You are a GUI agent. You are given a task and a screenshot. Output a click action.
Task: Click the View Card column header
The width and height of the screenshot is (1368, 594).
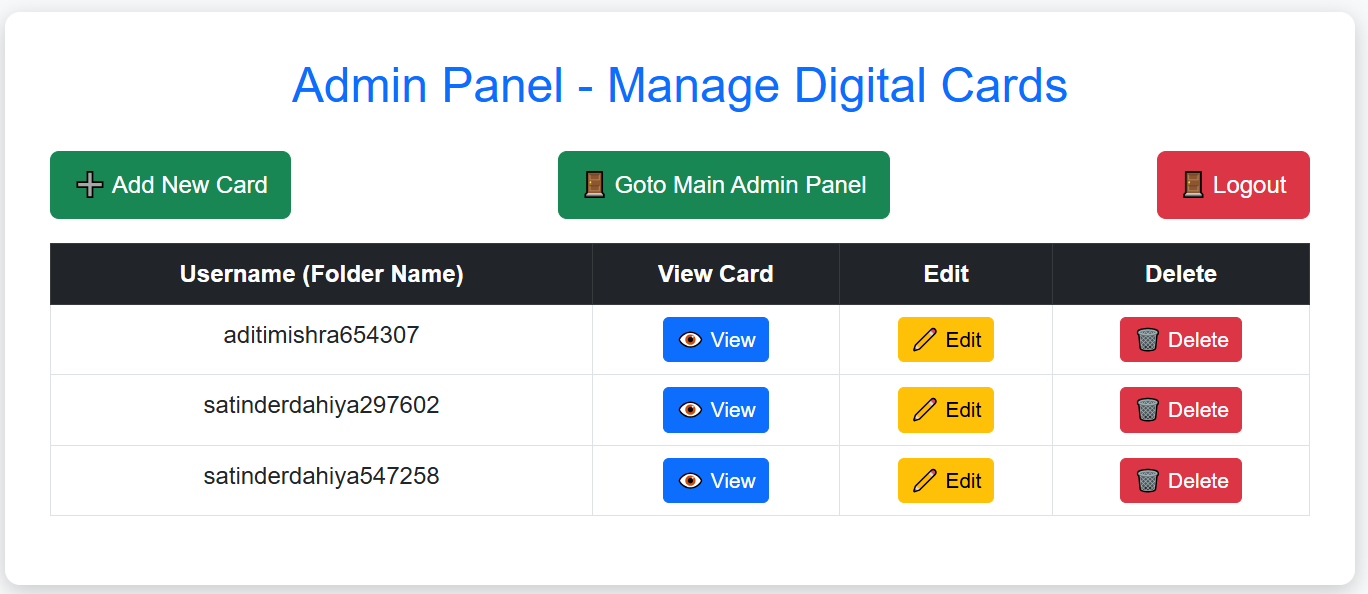(715, 273)
